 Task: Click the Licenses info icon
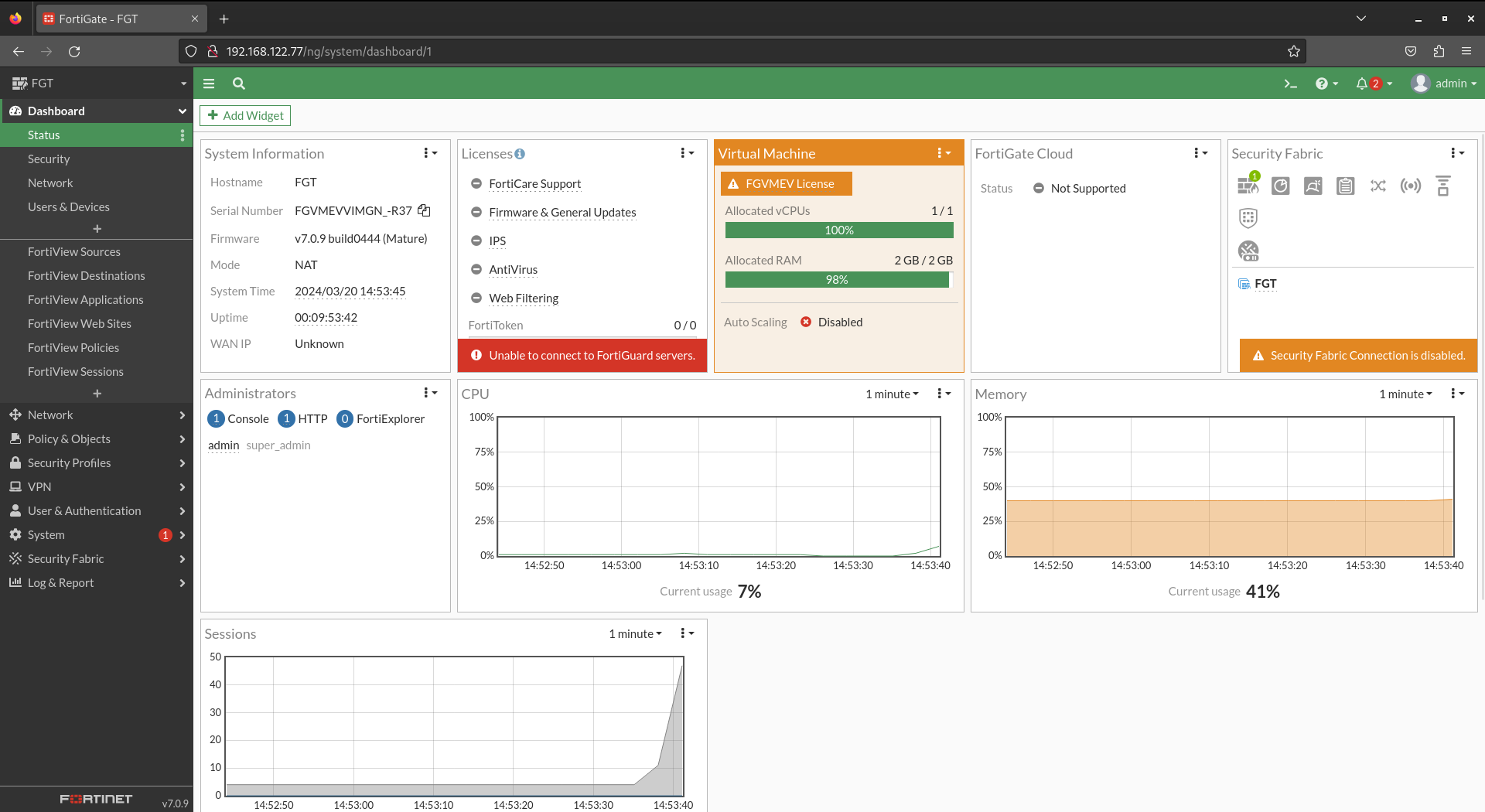(520, 154)
